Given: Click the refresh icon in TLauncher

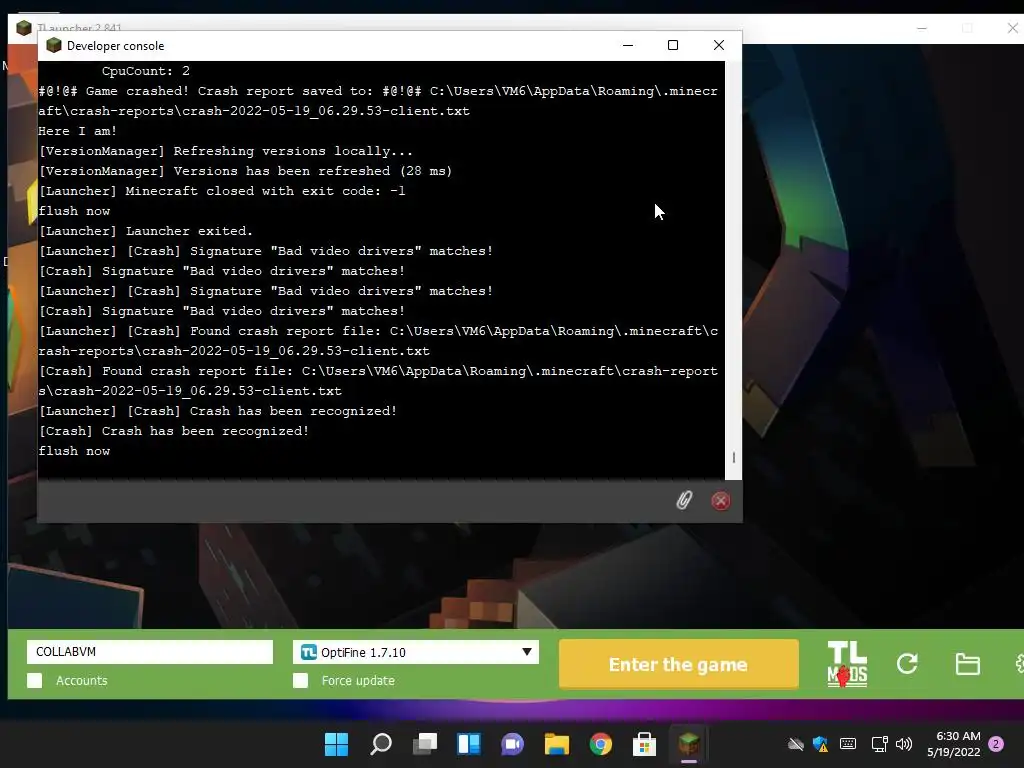Looking at the screenshot, I should tap(907, 664).
